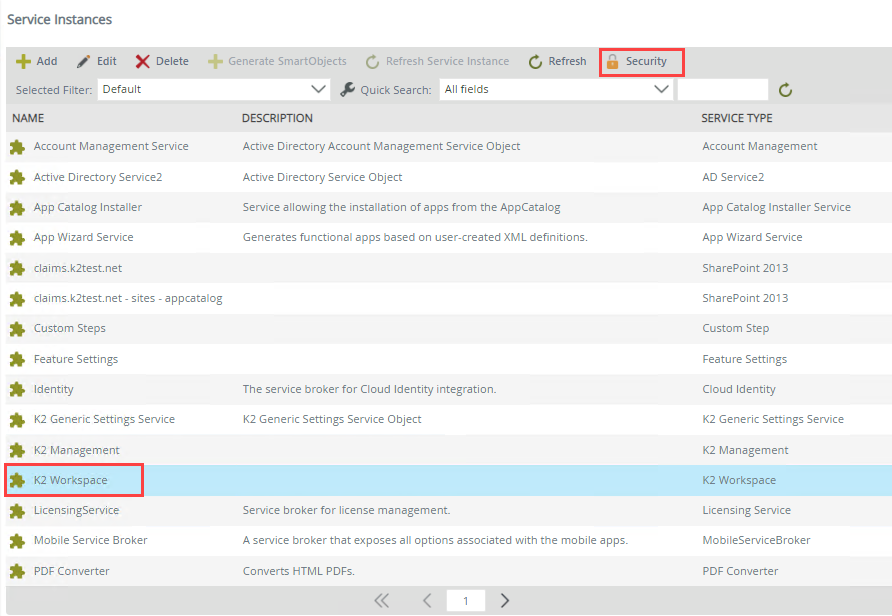Click the K2 Management puzzle icon
Image resolution: width=892 pixels, height=616 pixels.
coord(17,450)
